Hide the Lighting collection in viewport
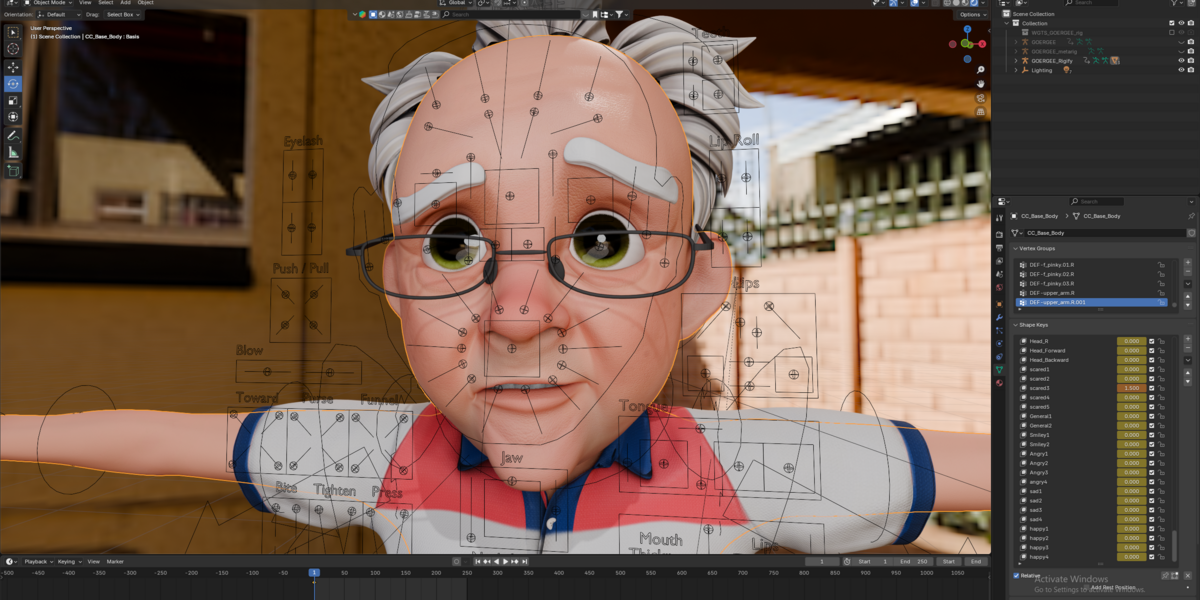The image size is (1200, 600). (1181, 70)
